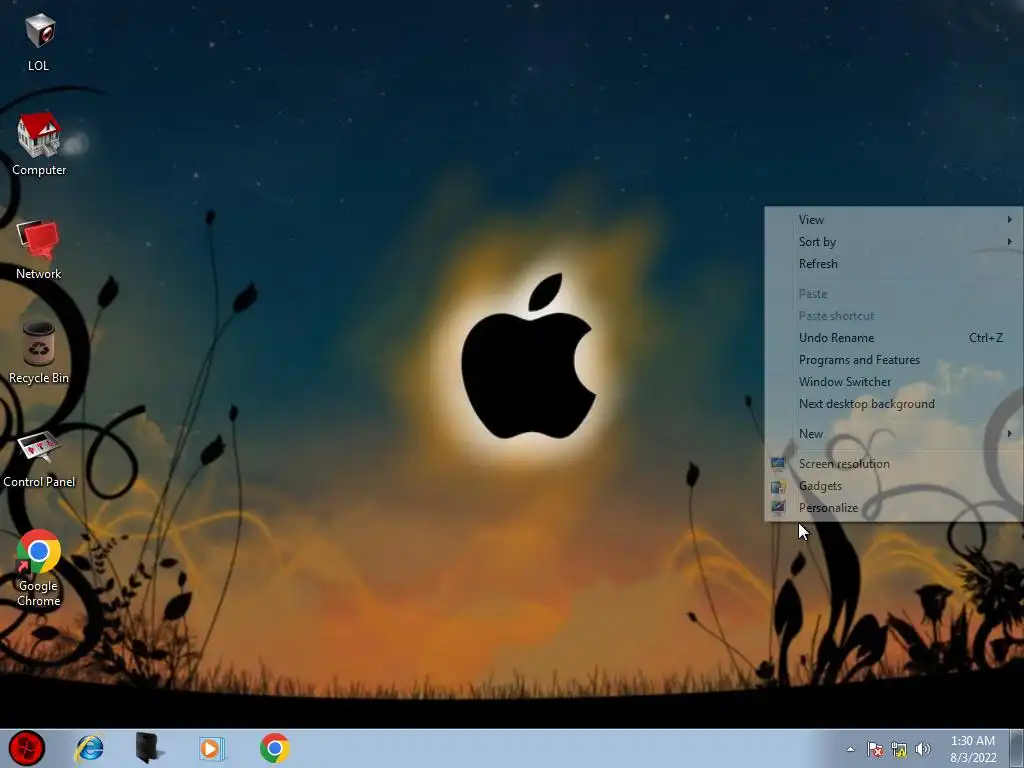Click the Personalize menu icon

(x=778, y=507)
